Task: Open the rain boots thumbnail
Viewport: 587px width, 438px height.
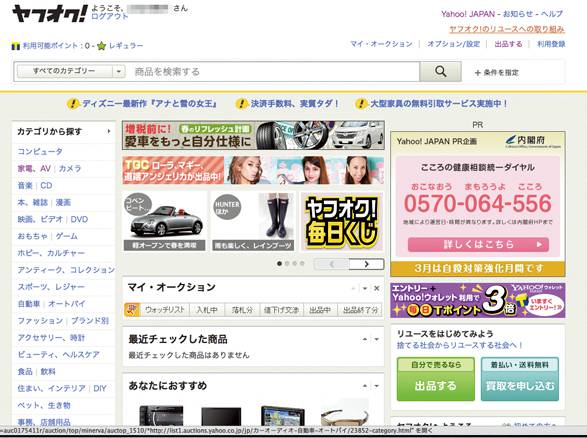Action: (x=253, y=221)
